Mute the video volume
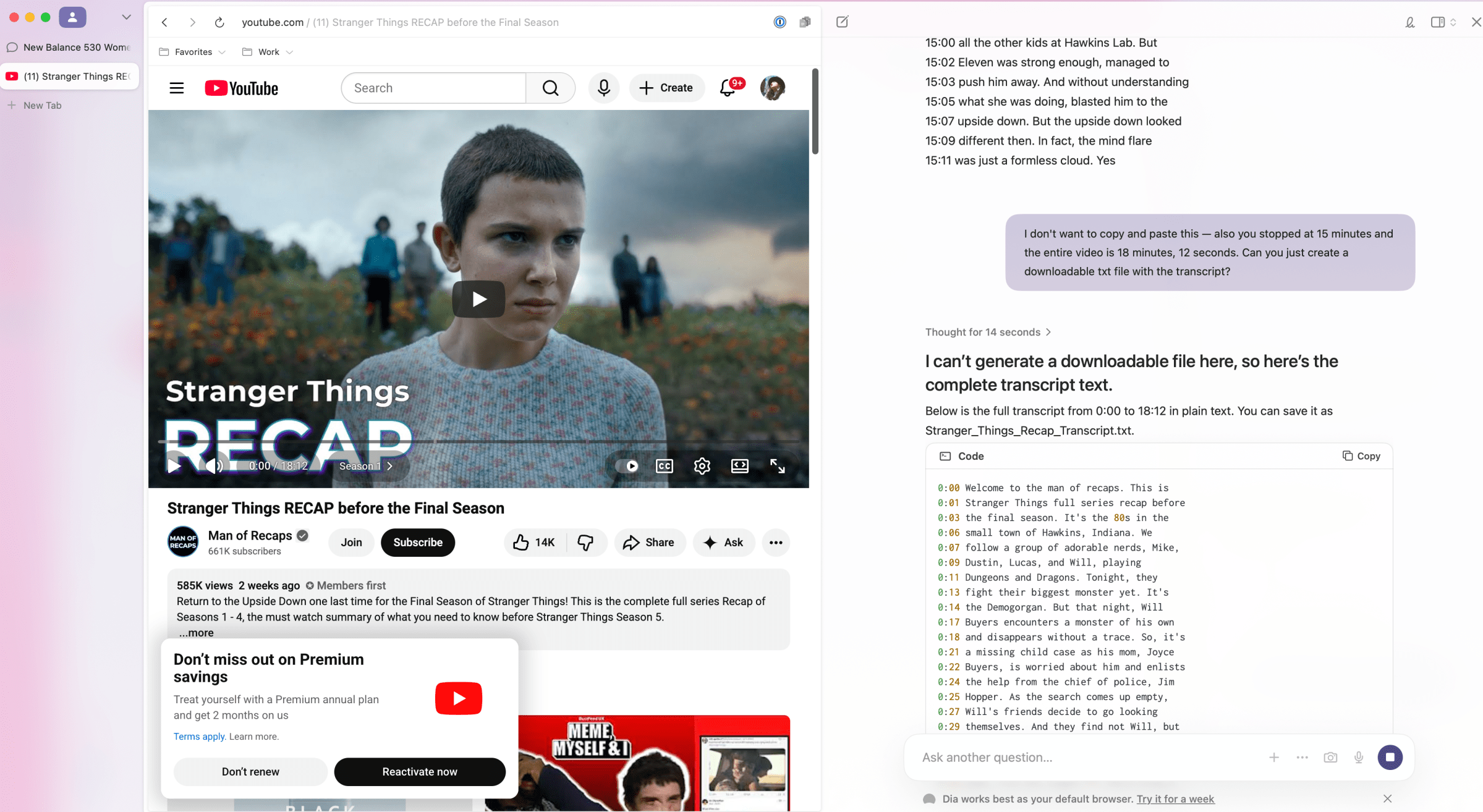This screenshot has width=1483, height=812. pyautogui.click(x=214, y=466)
